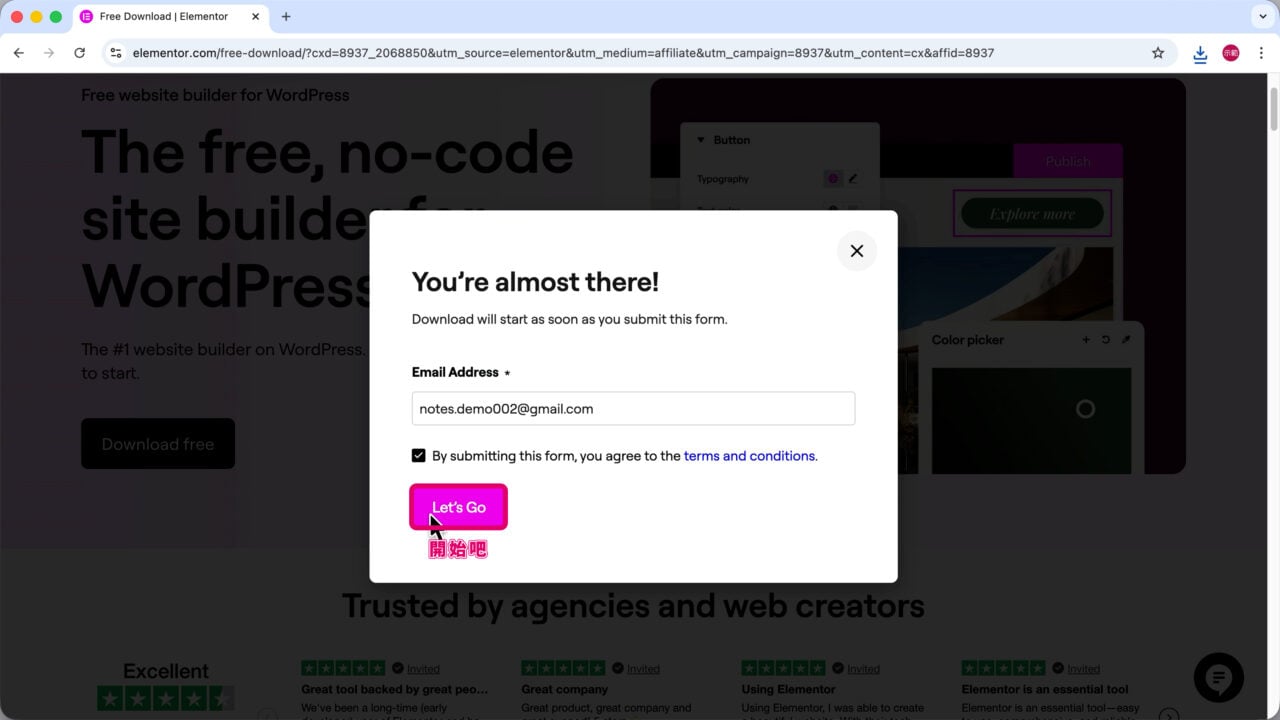The width and height of the screenshot is (1280, 720).
Task: Uncheck the terms agreement checkbox
Action: click(x=418, y=455)
